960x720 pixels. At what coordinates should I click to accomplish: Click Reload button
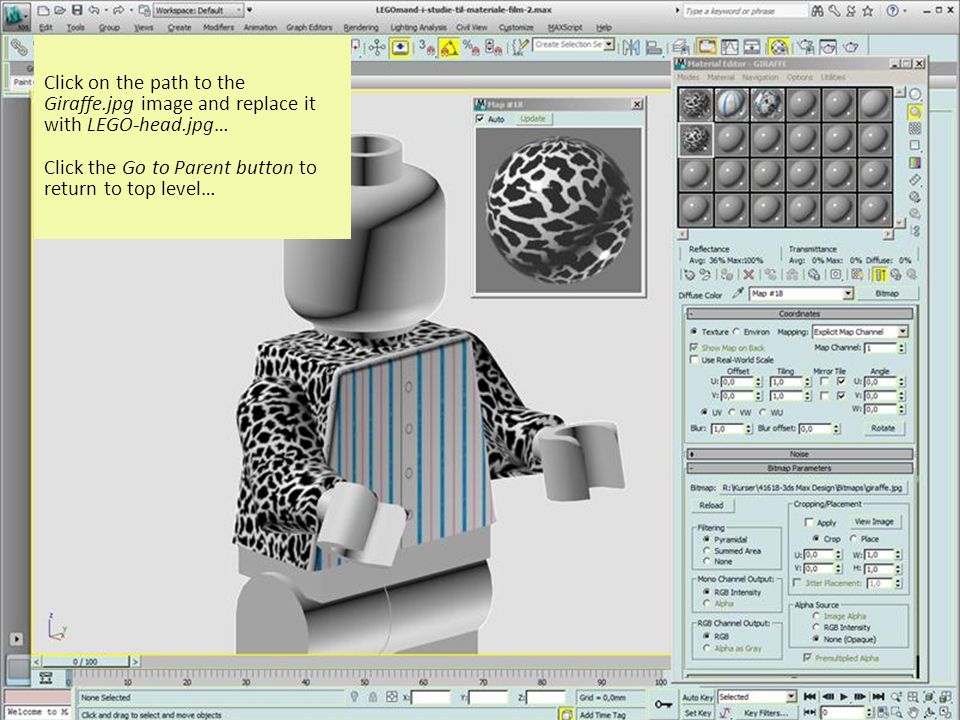[711, 505]
